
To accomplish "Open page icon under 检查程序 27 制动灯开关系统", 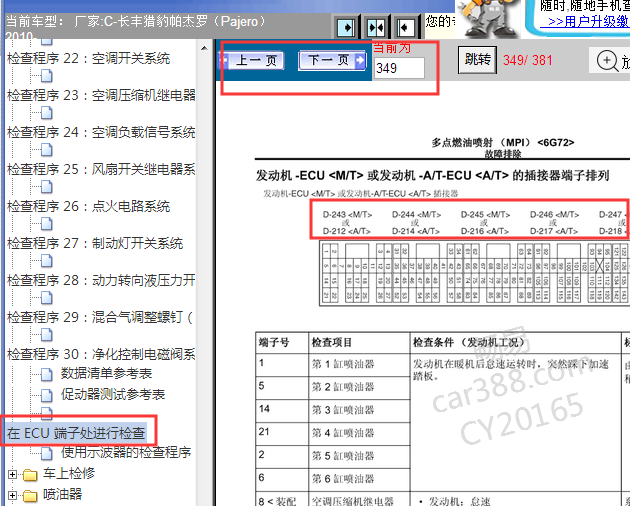I will (47, 261).
